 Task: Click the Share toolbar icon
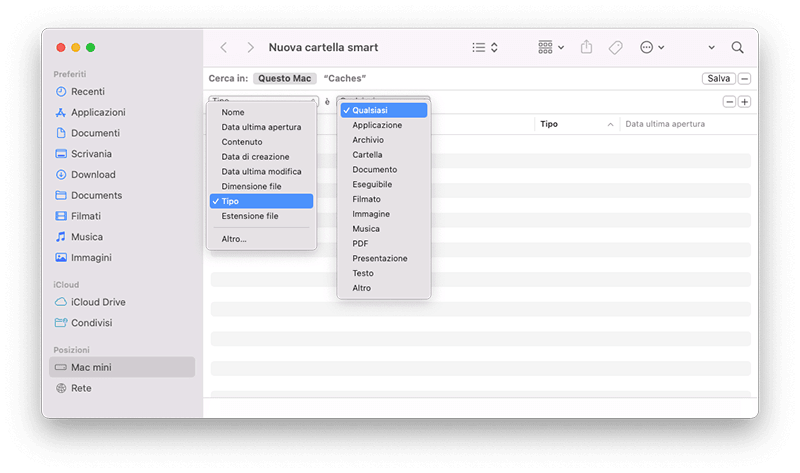587,48
